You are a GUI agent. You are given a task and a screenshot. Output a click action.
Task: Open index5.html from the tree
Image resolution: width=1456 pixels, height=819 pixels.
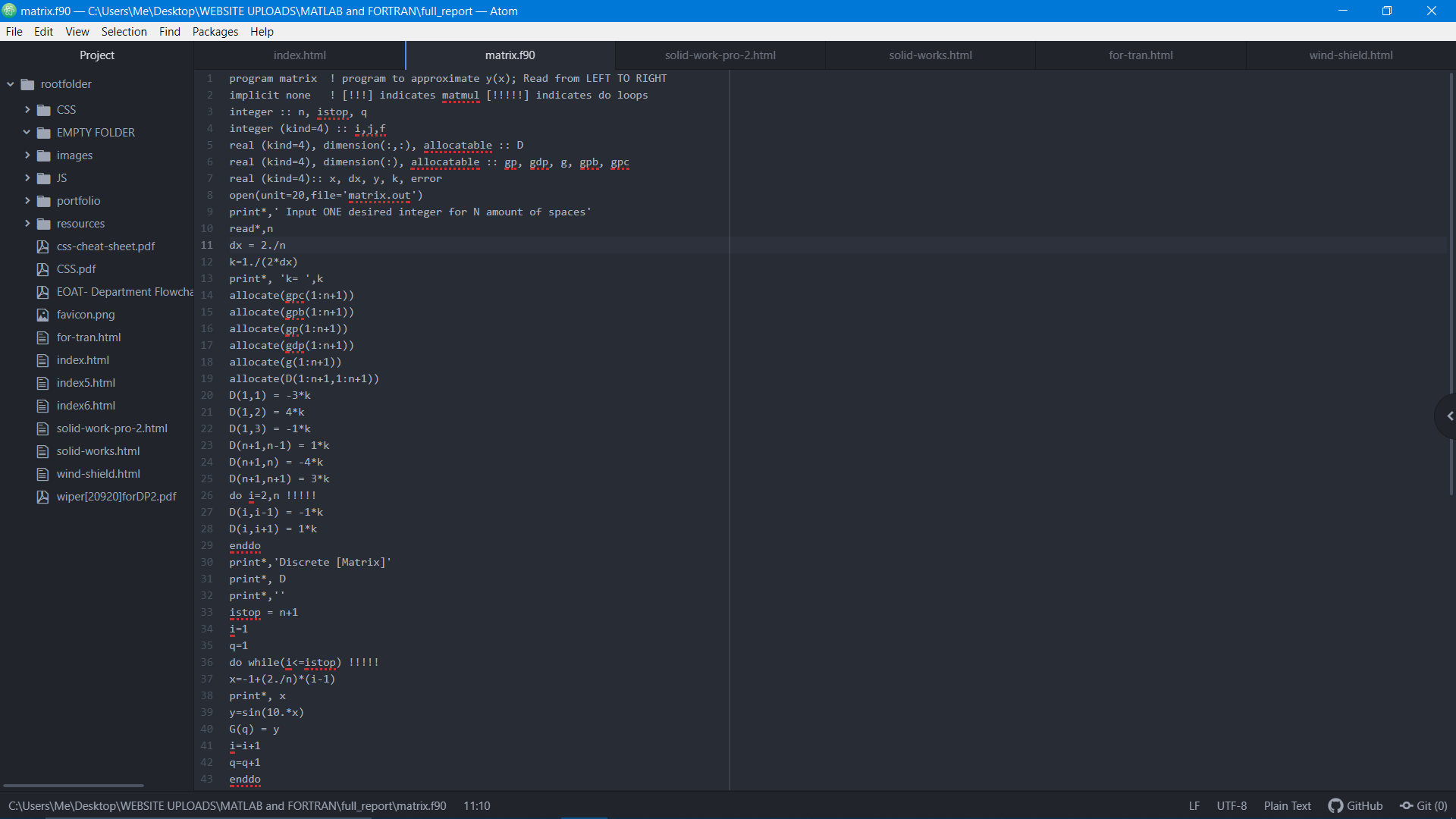pos(86,383)
